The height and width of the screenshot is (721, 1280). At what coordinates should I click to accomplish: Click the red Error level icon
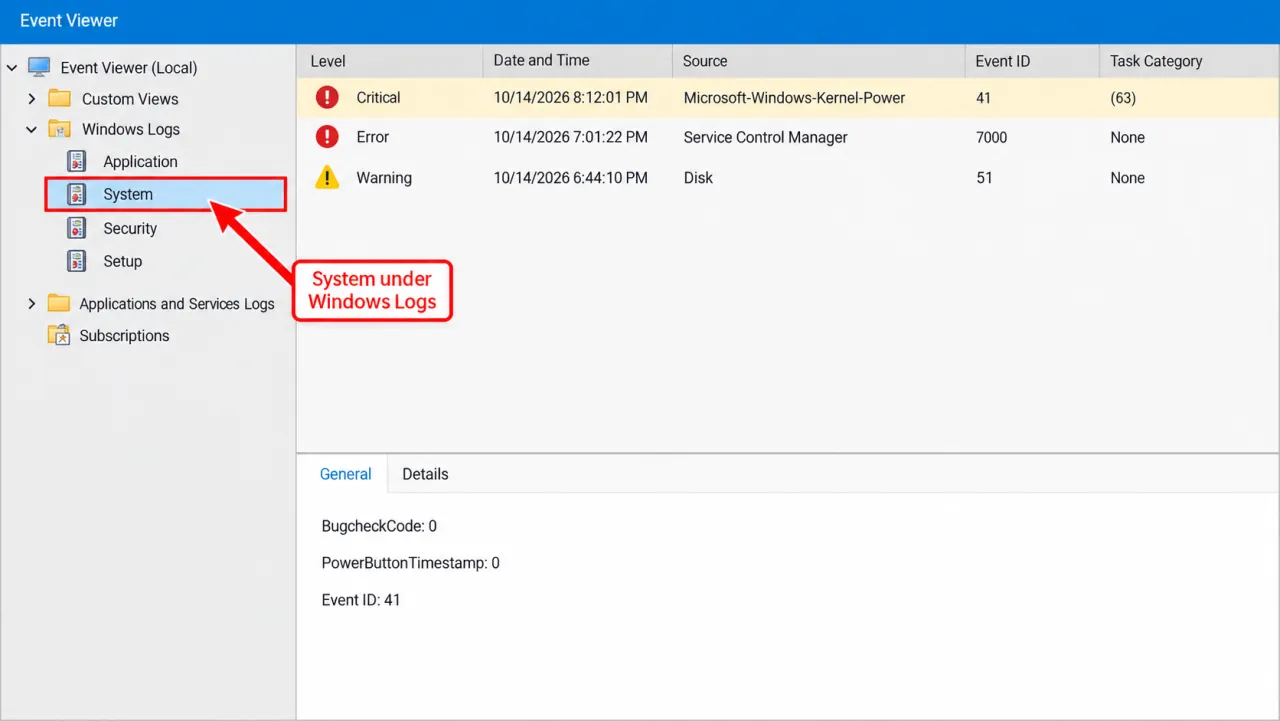[x=327, y=137]
